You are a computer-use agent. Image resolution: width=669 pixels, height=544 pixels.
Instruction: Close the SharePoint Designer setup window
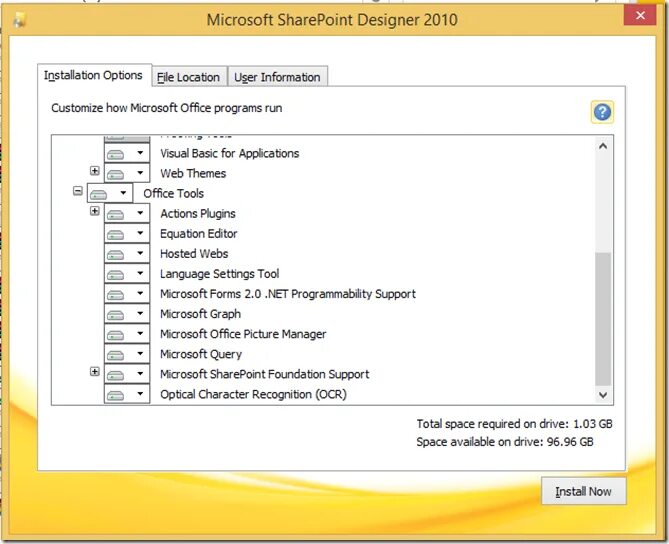coord(640,15)
